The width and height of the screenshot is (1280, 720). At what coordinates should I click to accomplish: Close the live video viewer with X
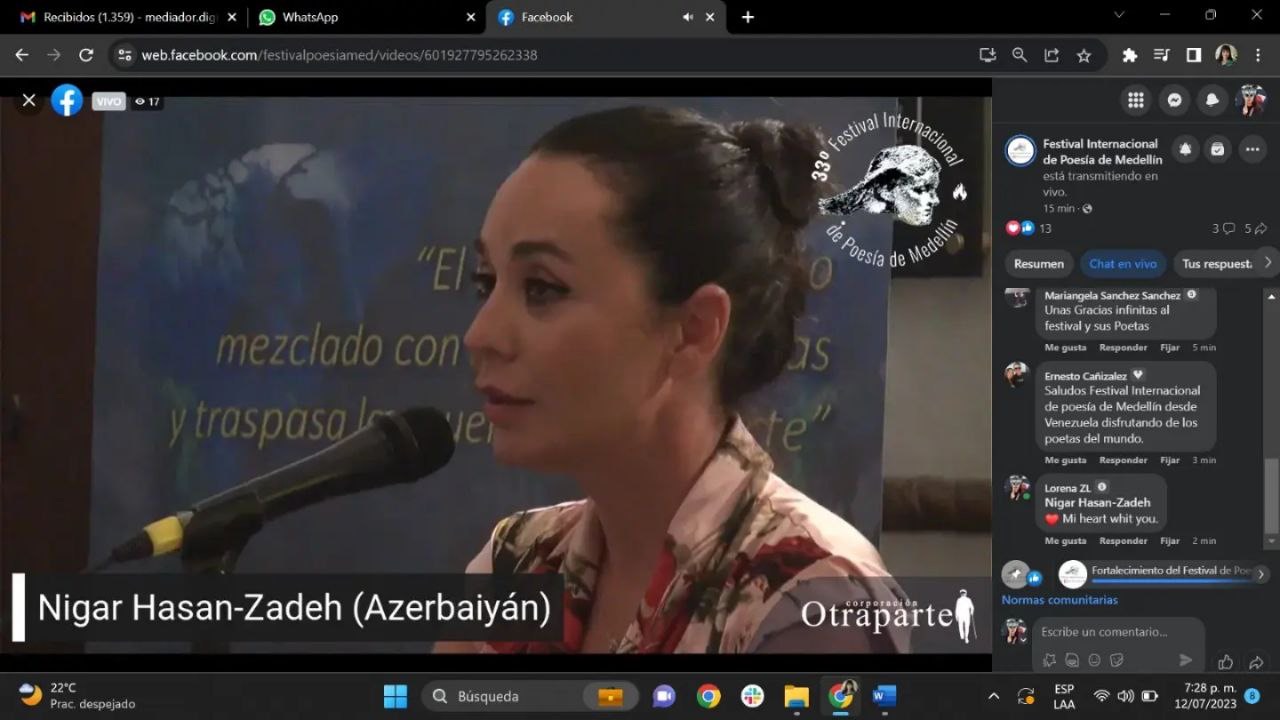click(29, 100)
